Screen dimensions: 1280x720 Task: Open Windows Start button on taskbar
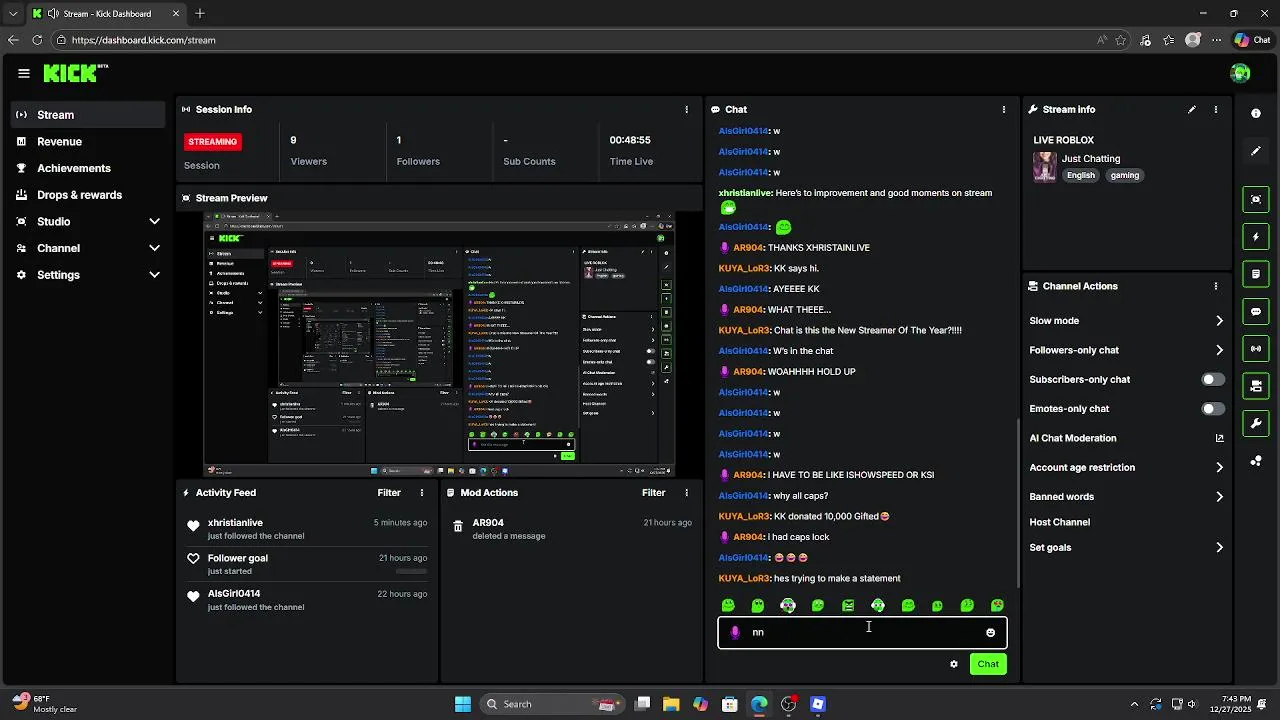(x=463, y=704)
